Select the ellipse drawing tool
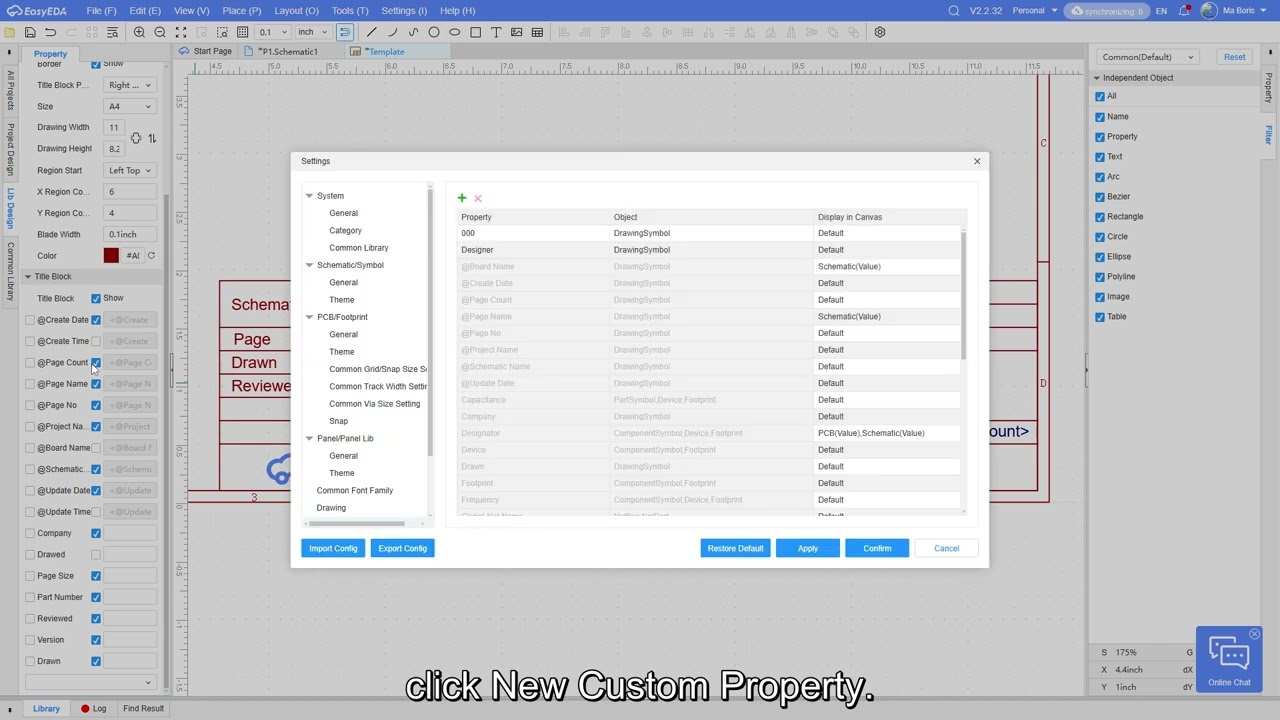 pyautogui.click(x=455, y=32)
